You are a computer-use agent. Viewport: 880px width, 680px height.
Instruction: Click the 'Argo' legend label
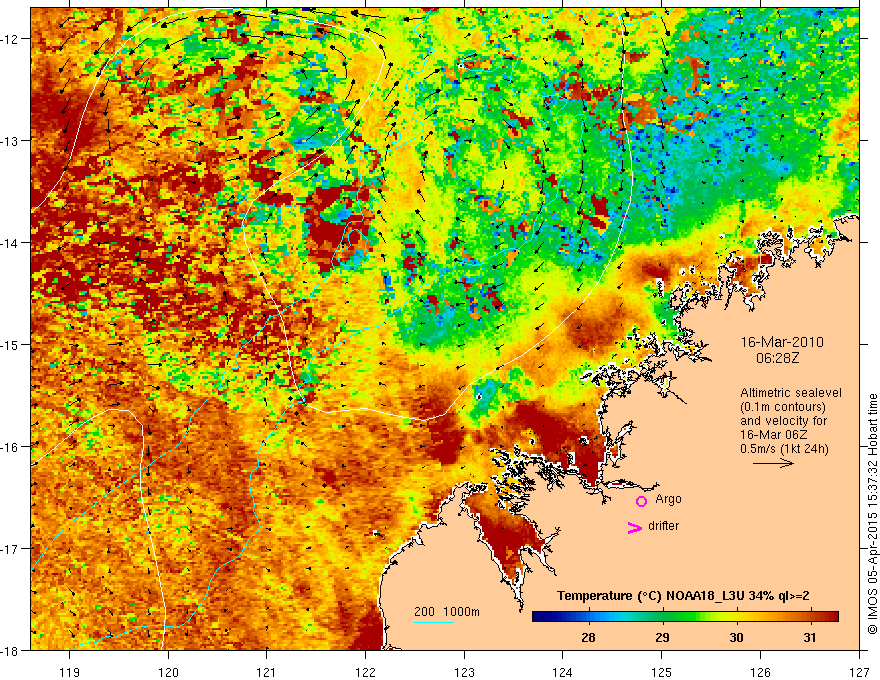pos(668,499)
